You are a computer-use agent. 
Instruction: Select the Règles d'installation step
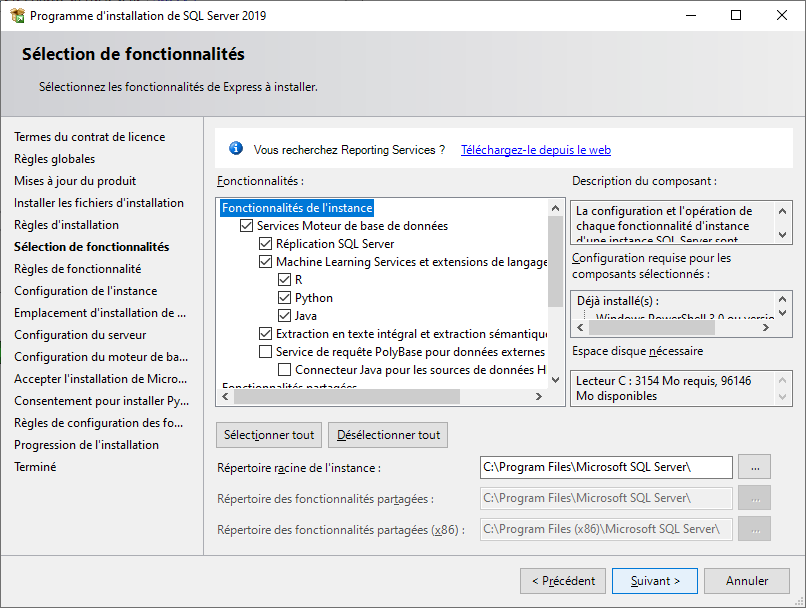point(66,225)
